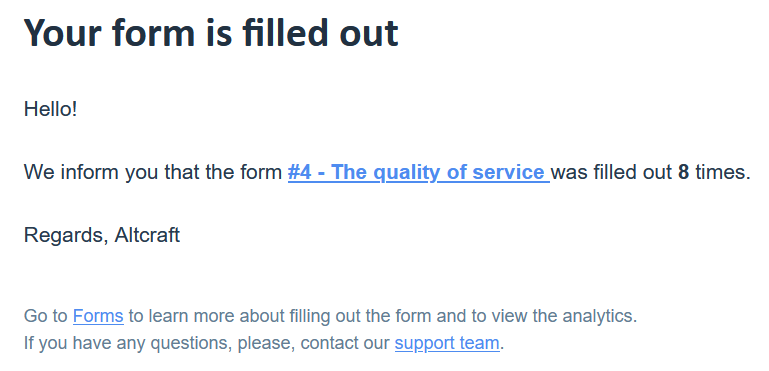Click the 'Hello!' greeting text

pyautogui.click(x=51, y=109)
